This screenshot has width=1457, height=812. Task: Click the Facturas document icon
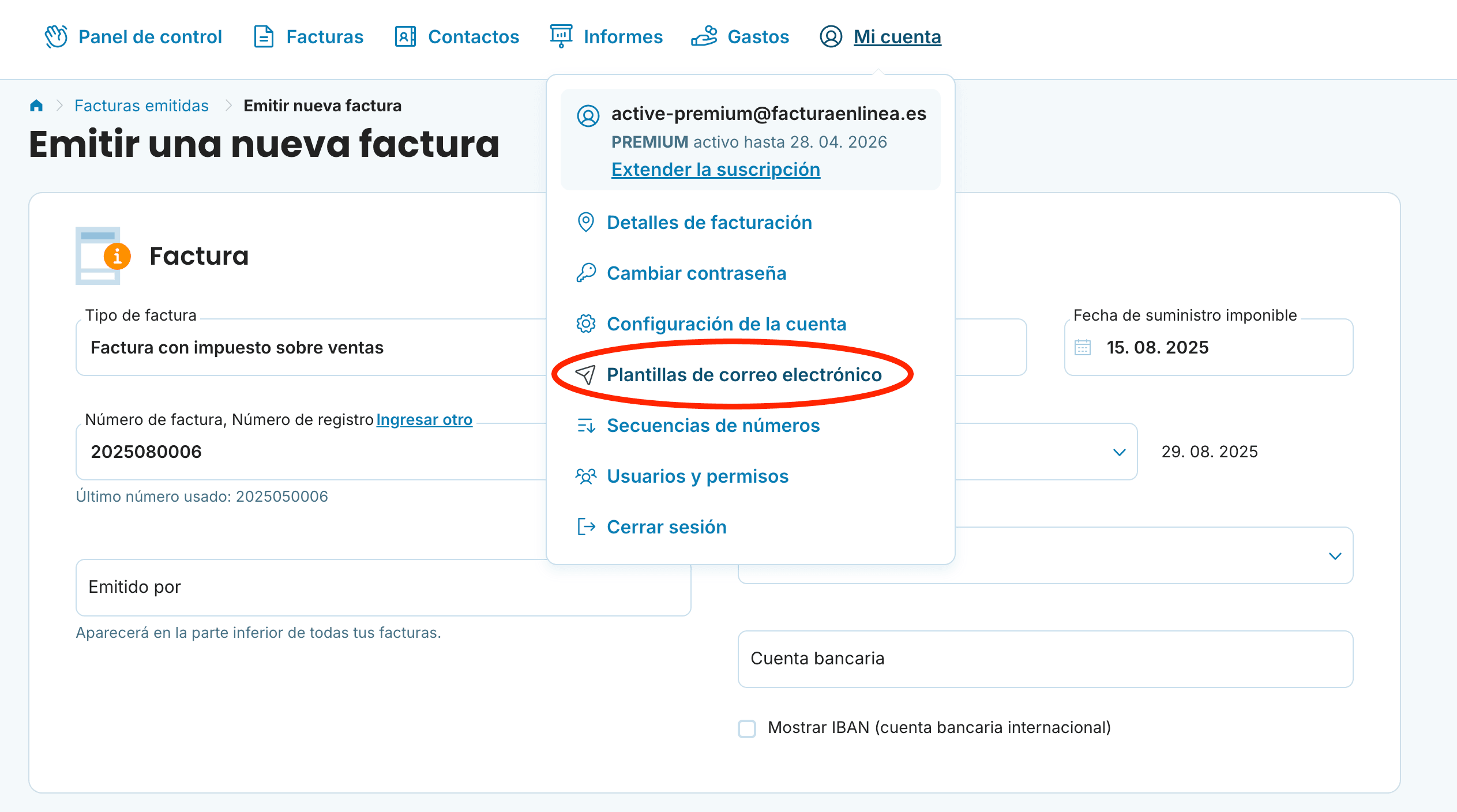pos(264,36)
